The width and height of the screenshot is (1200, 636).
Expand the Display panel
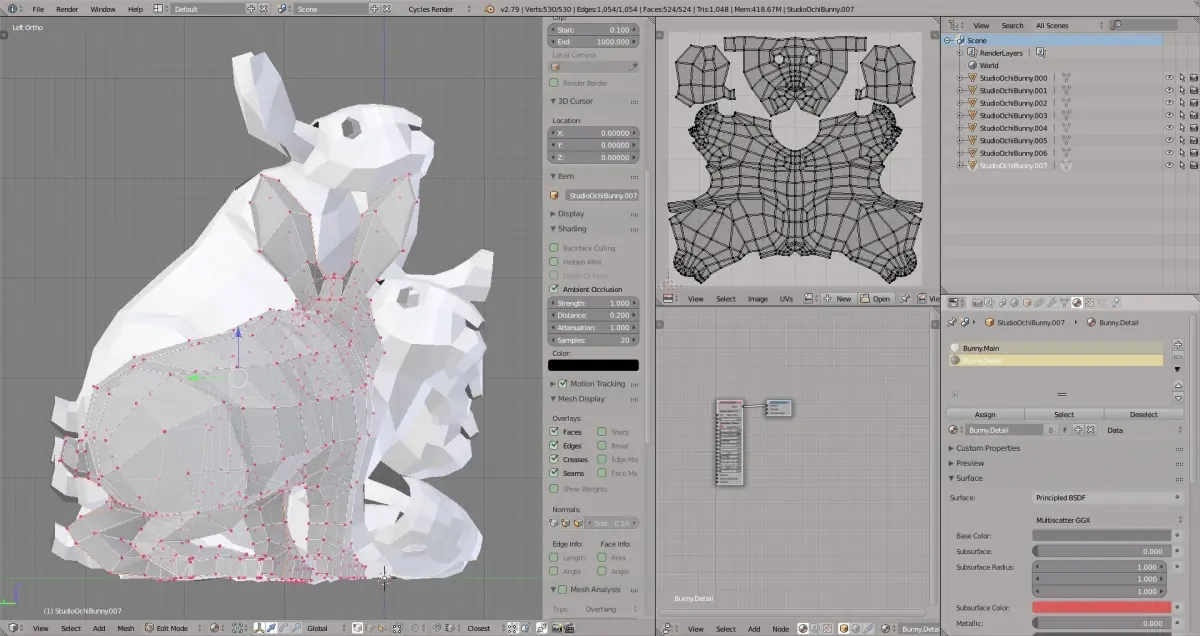tap(571, 214)
